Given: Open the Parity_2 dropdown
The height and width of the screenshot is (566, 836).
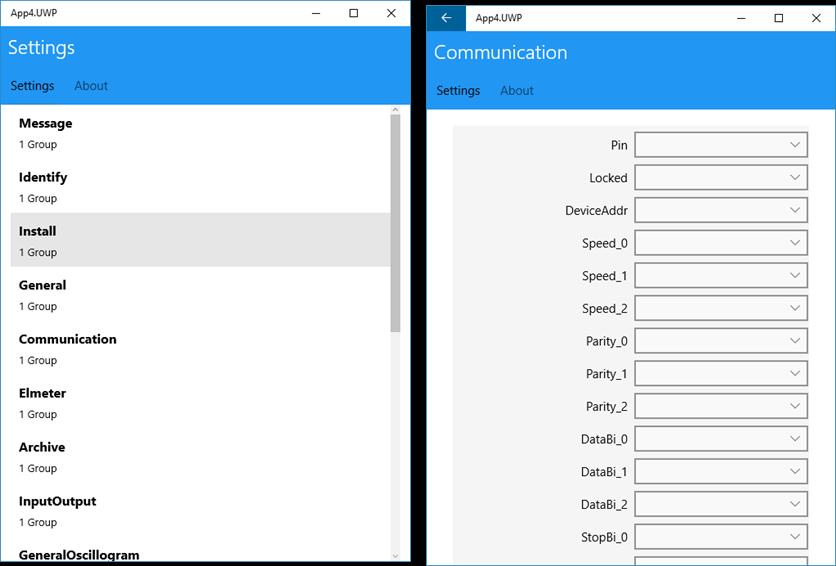Looking at the screenshot, I should tap(721, 406).
